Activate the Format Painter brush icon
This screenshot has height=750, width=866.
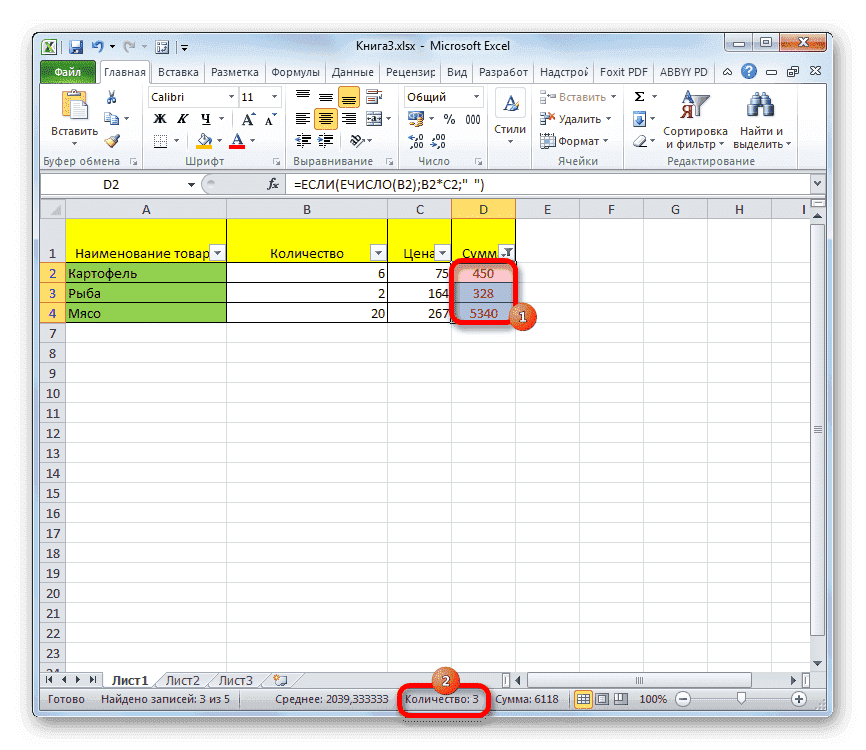pyautogui.click(x=111, y=141)
